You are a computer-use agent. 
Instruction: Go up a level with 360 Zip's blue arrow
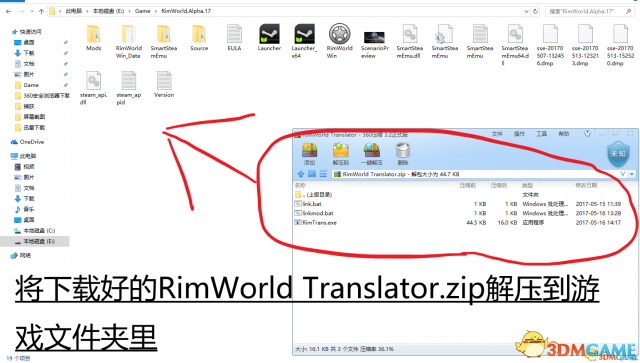tap(300, 174)
